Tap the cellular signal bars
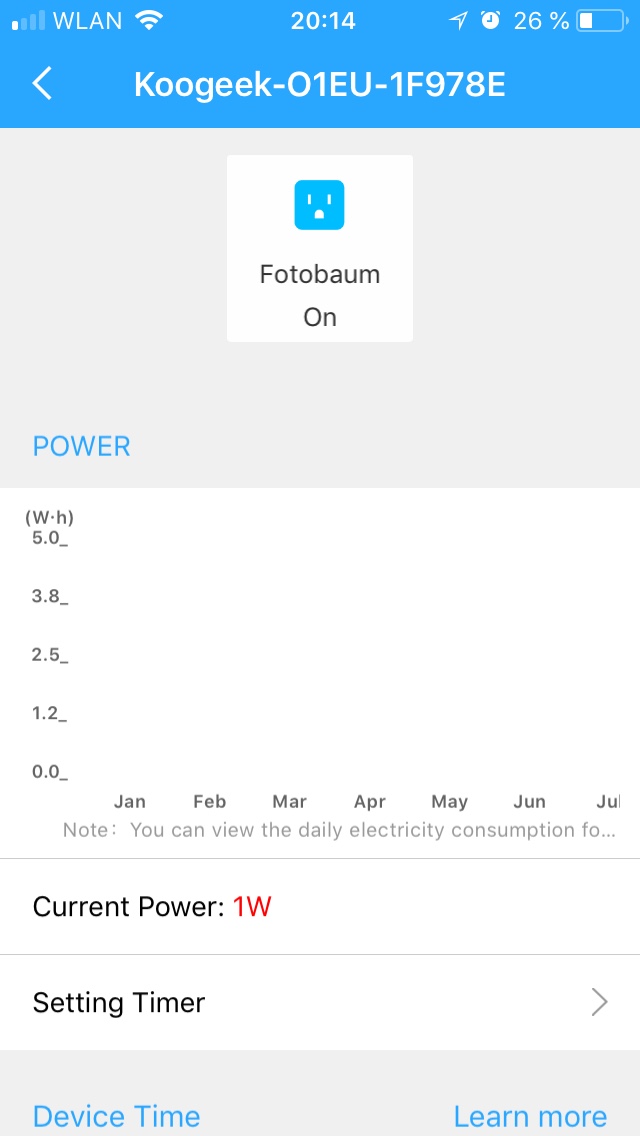This screenshot has height=1136, width=640. (x=28, y=20)
